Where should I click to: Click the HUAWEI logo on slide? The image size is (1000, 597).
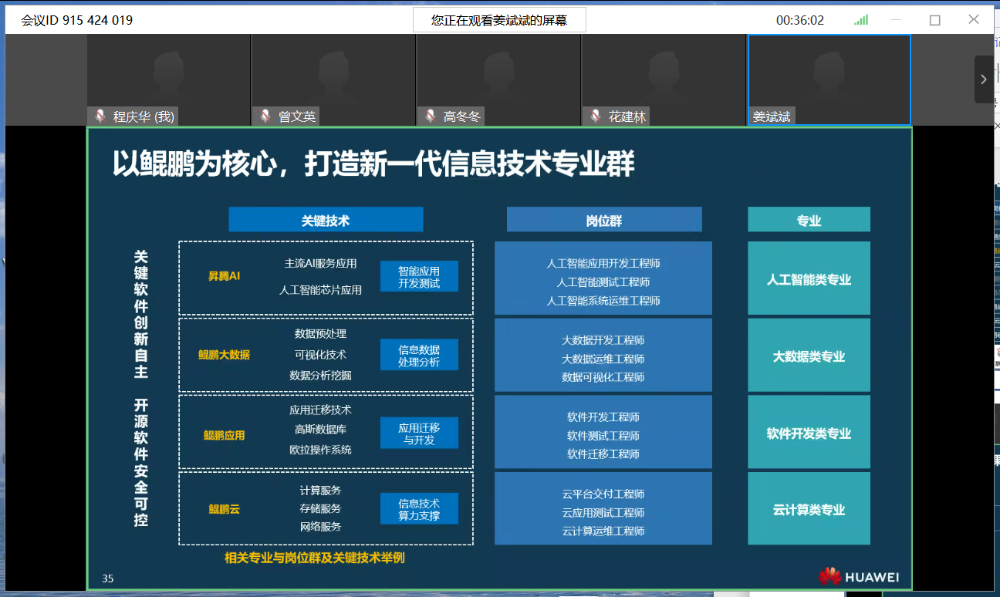coord(859,576)
